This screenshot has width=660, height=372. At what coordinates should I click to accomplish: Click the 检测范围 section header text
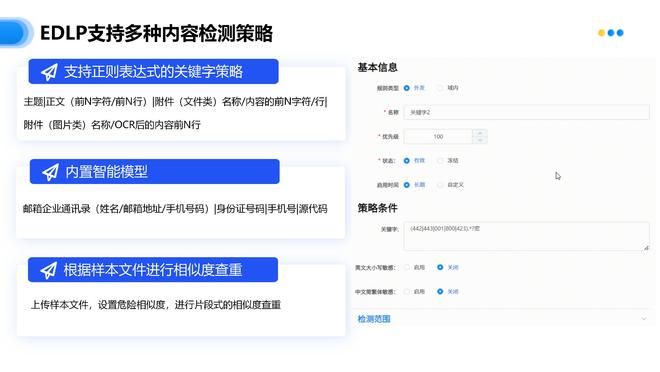click(374, 319)
